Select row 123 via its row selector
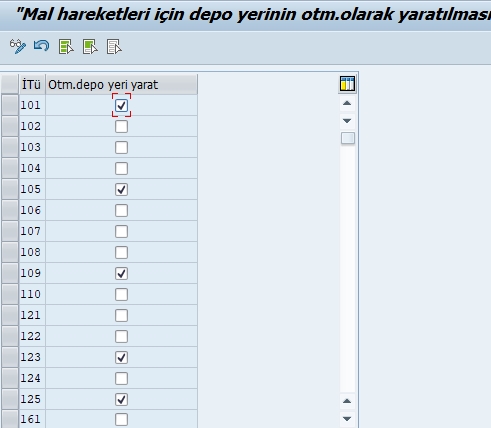 point(10,357)
